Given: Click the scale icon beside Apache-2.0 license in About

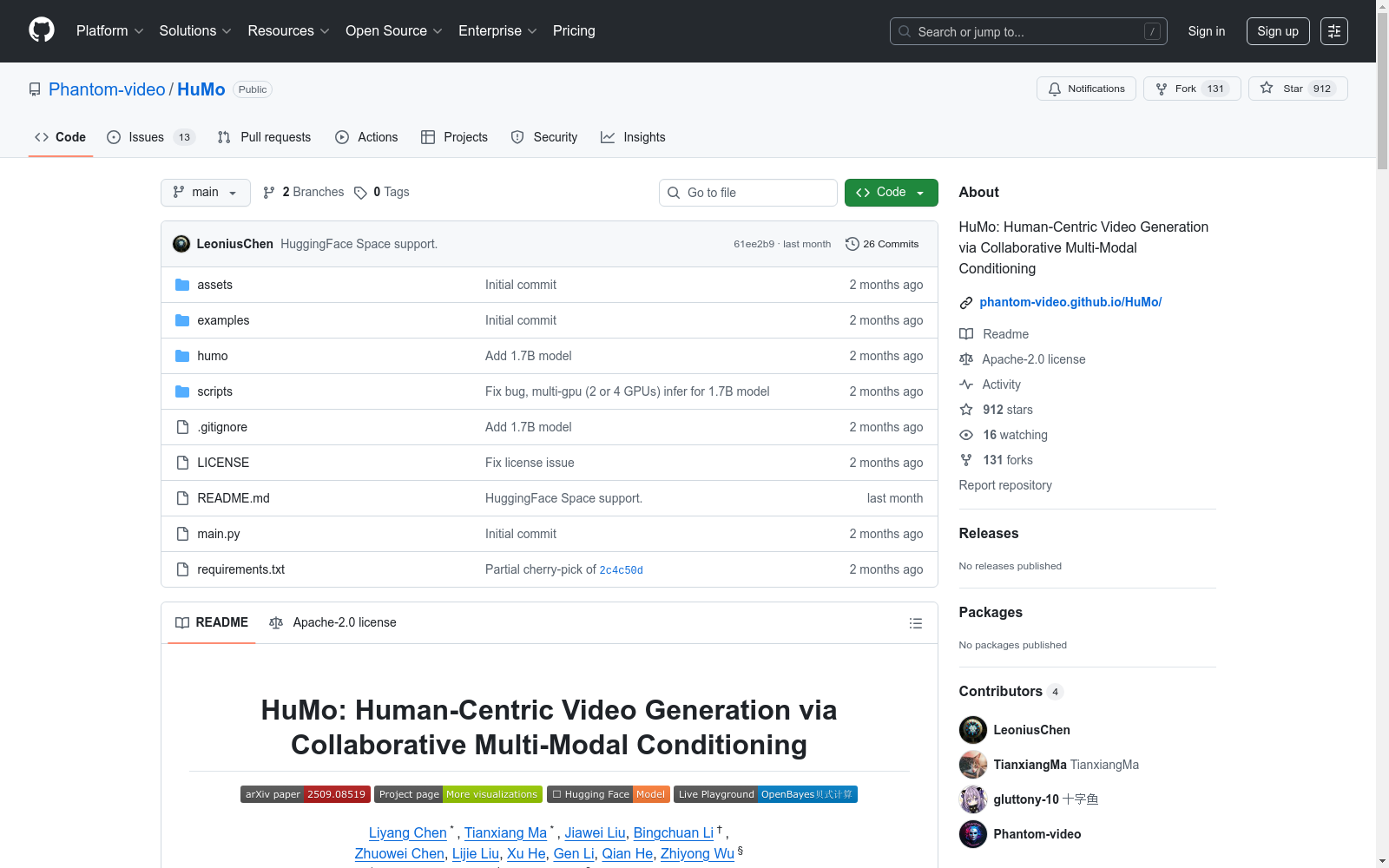Looking at the screenshot, I should click(x=966, y=359).
